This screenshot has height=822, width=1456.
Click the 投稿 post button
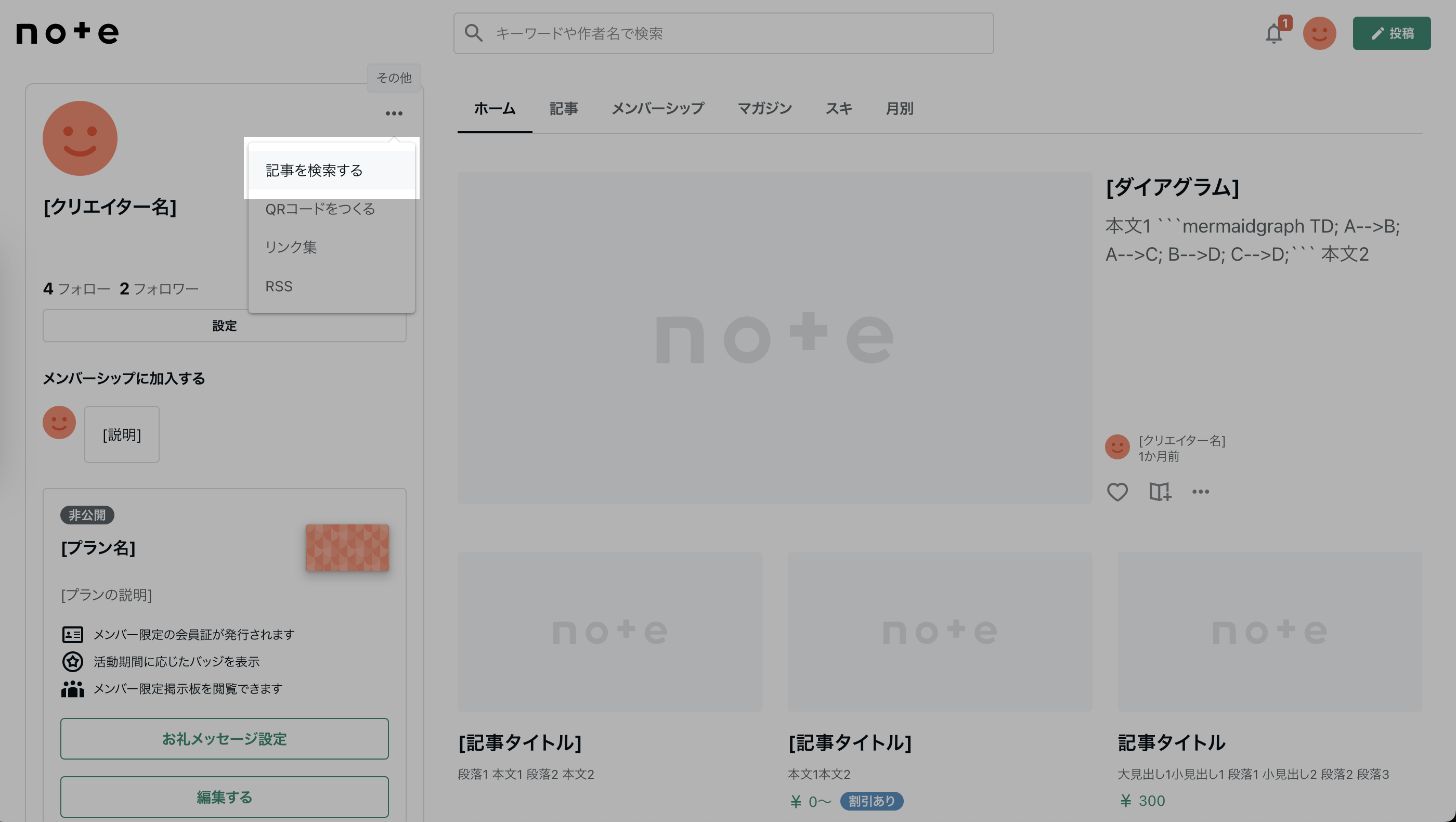coord(1392,33)
